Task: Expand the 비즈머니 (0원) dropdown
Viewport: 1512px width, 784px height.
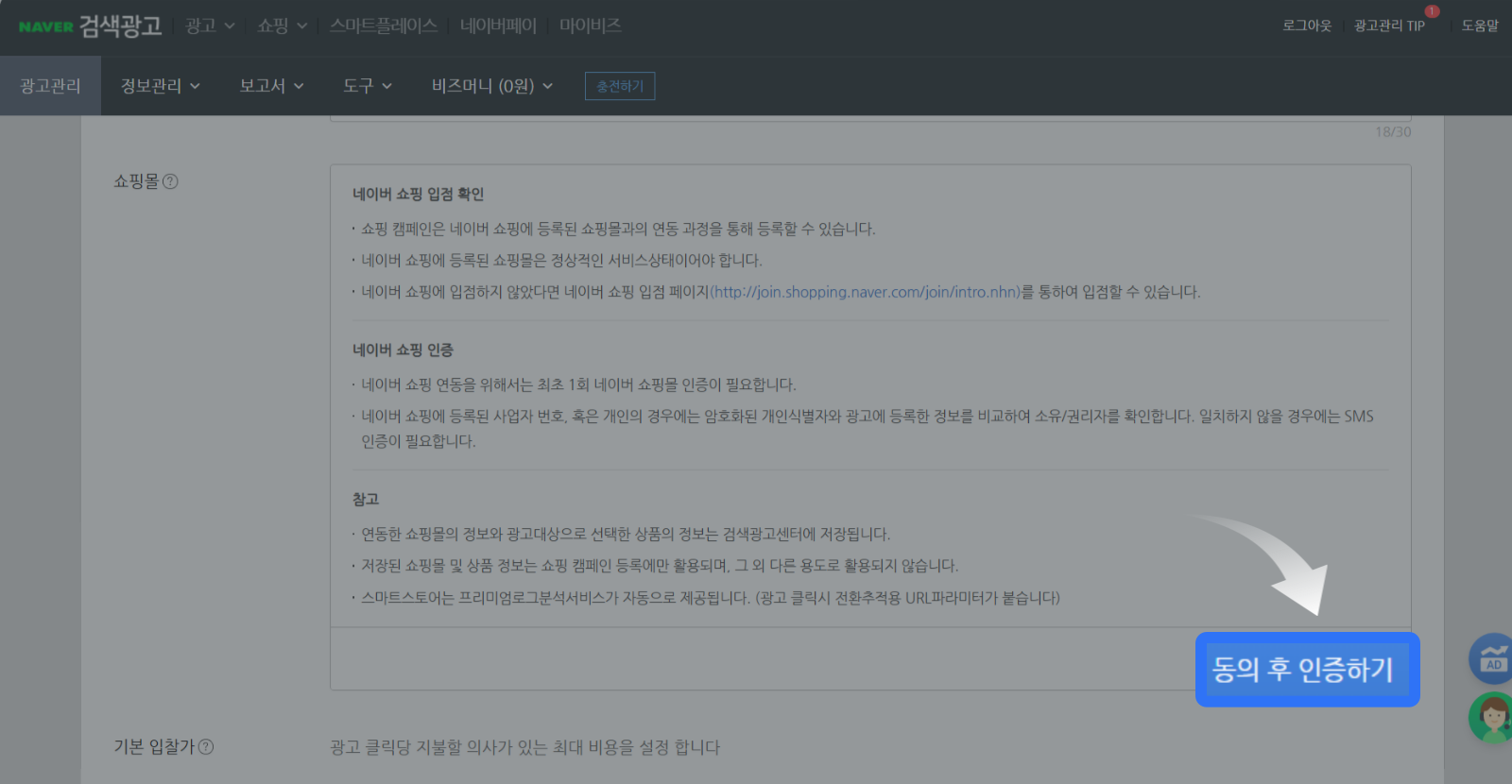Action: tap(492, 86)
